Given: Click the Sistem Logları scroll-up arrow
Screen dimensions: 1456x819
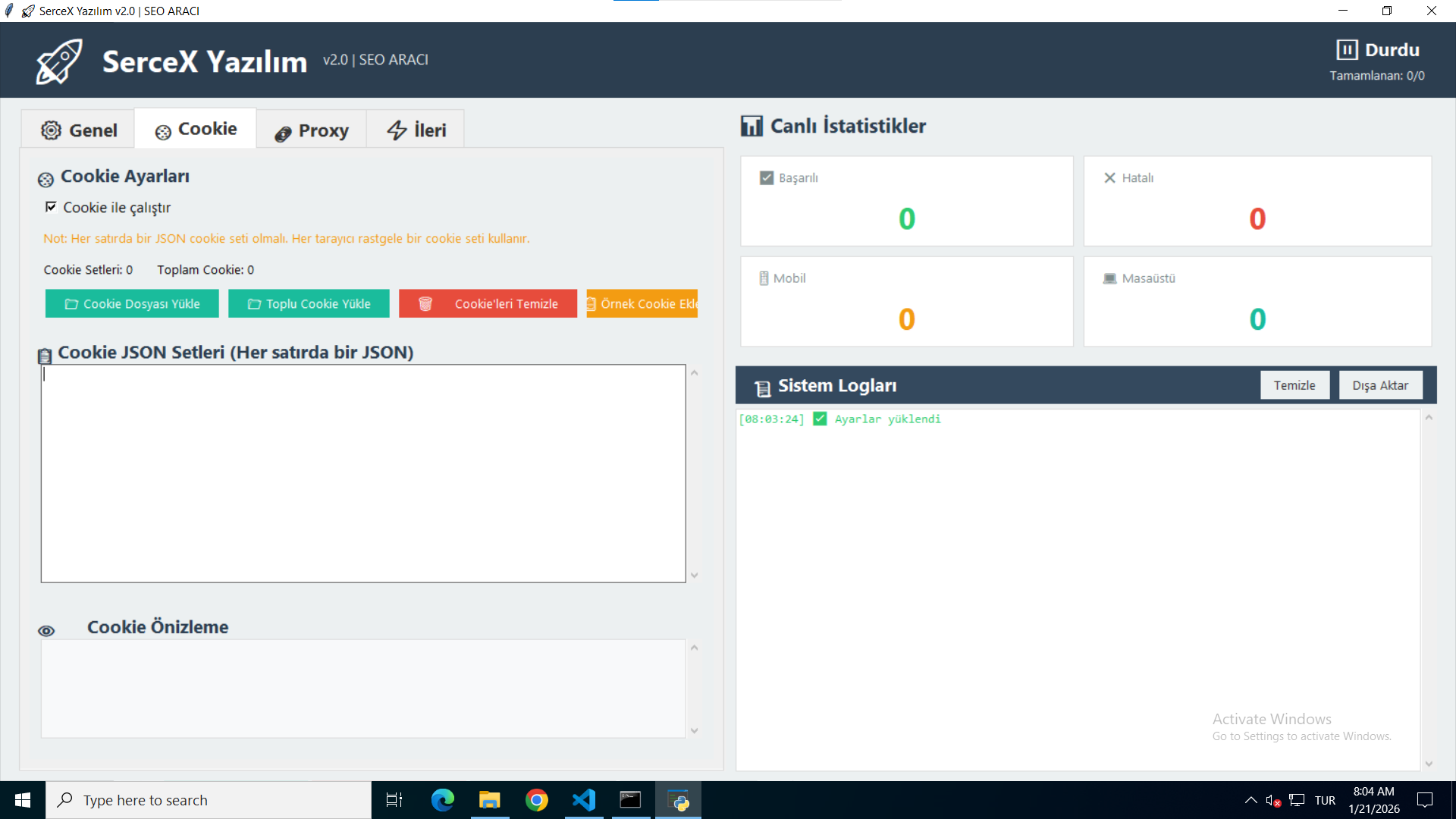Looking at the screenshot, I should tap(1429, 418).
